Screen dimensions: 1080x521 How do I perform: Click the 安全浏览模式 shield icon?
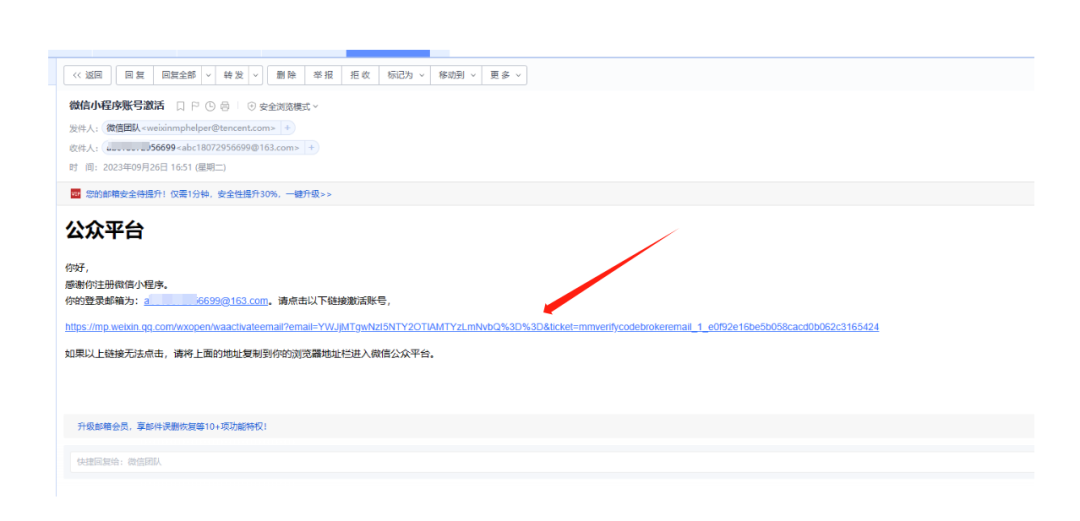(252, 106)
